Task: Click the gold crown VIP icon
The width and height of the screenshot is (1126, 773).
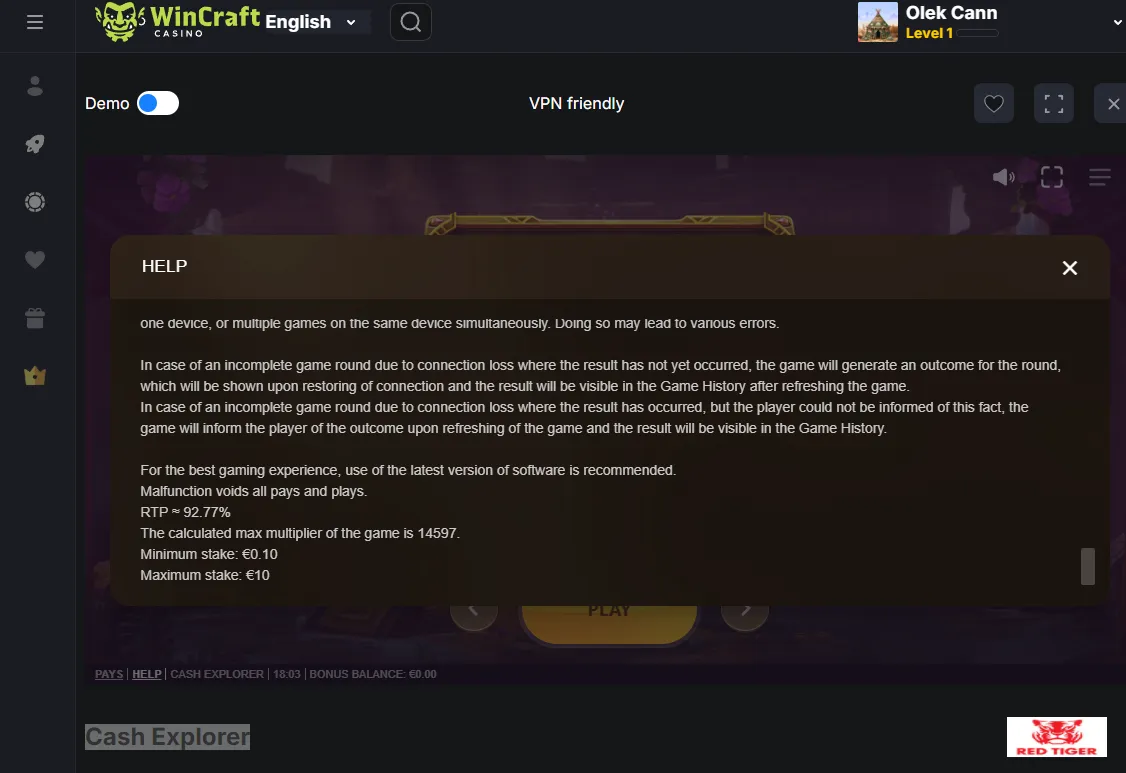Action: (x=34, y=376)
